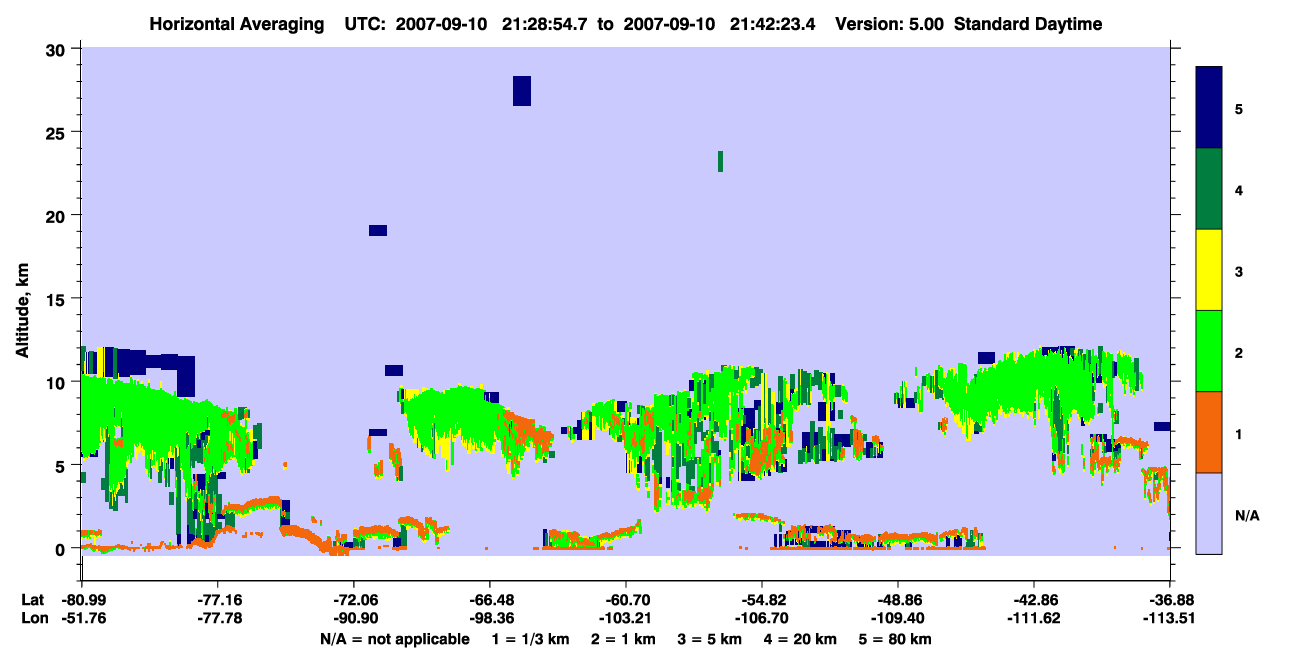Click "Version: 5.00" in the title
This screenshot has width=1300, height=667.
pyautogui.click(x=890, y=24)
